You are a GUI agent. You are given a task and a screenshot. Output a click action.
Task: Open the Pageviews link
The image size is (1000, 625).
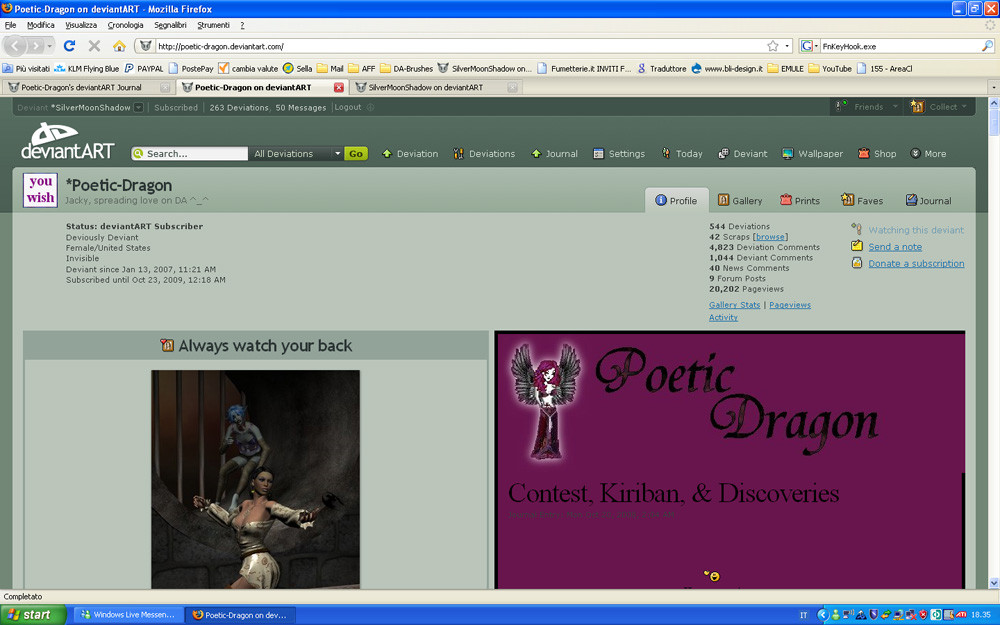point(790,305)
